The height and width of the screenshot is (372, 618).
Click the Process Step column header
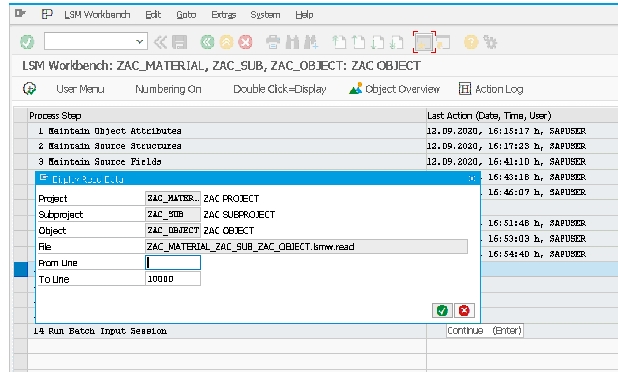coord(227,115)
